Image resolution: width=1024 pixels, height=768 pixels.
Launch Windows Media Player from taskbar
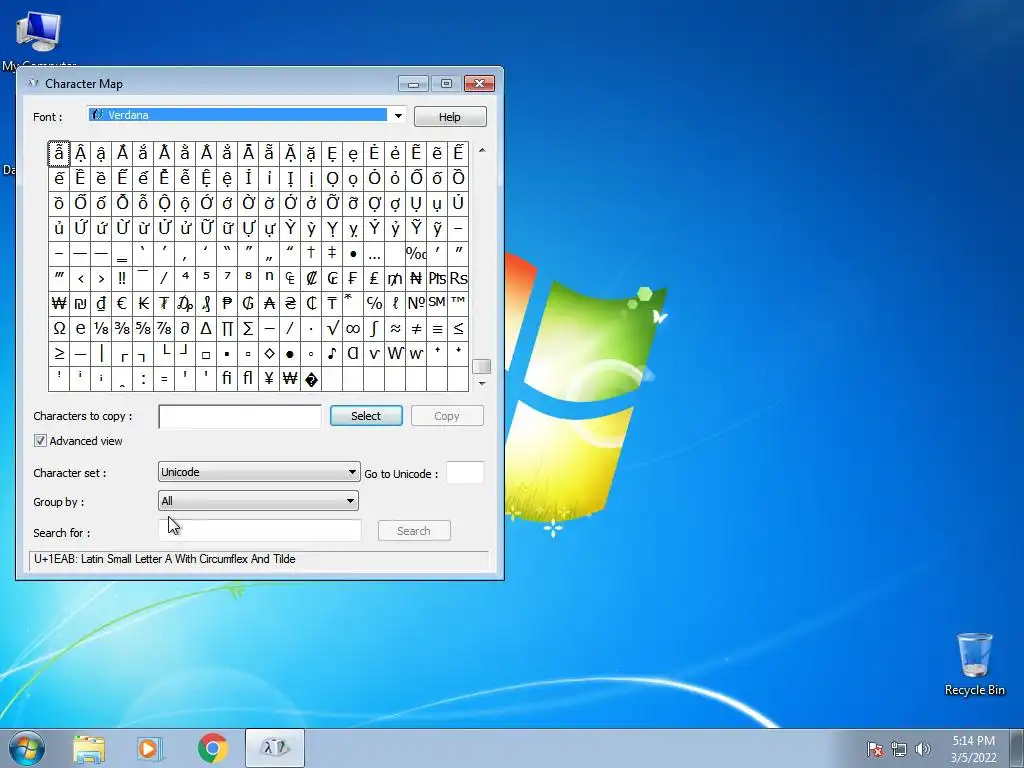[x=150, y=748]
